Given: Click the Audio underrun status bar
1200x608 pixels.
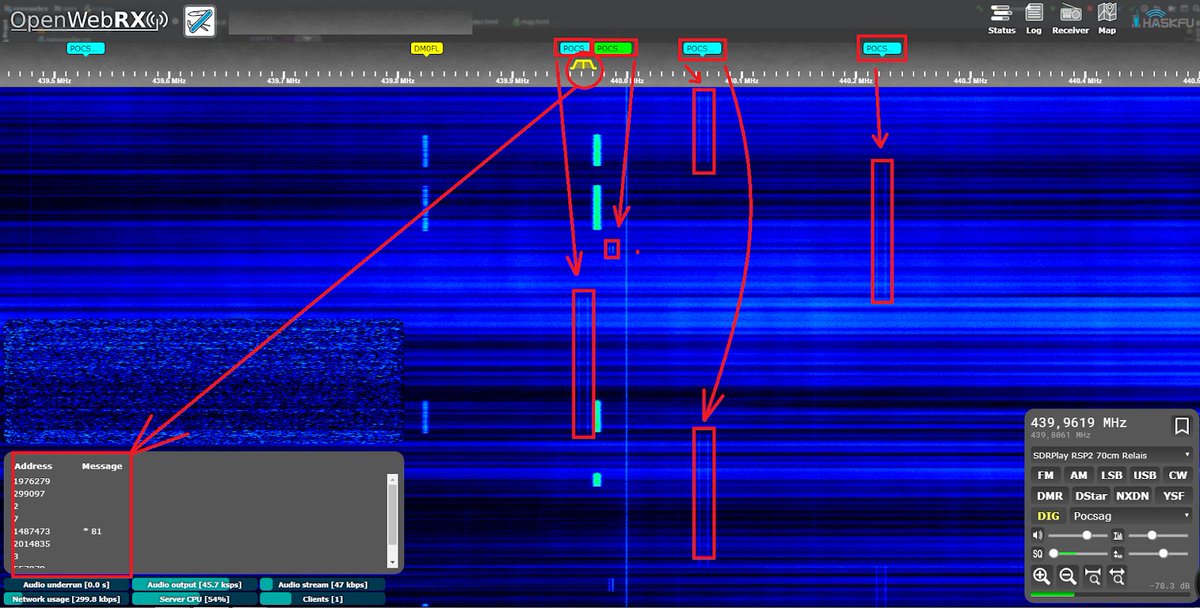Looking at the screenshot, I should coord(65,585).
